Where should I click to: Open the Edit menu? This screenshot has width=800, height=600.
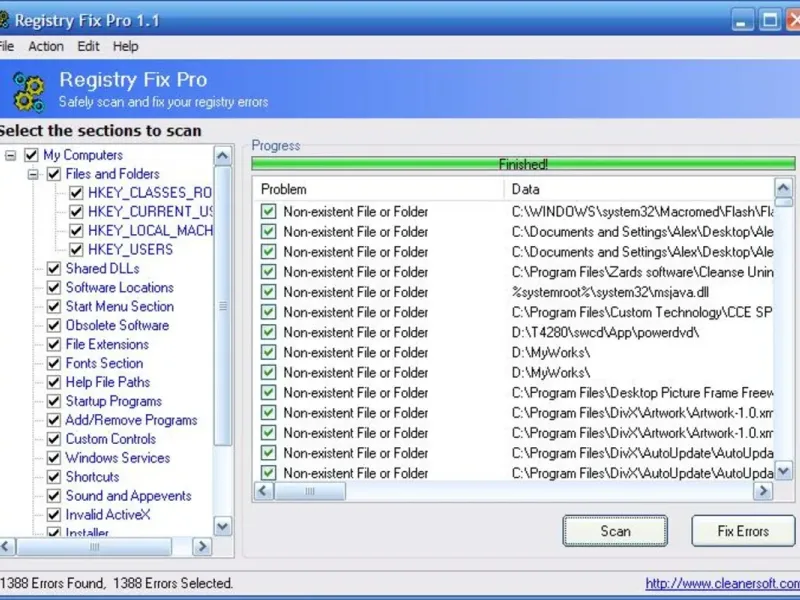point(88,46)
